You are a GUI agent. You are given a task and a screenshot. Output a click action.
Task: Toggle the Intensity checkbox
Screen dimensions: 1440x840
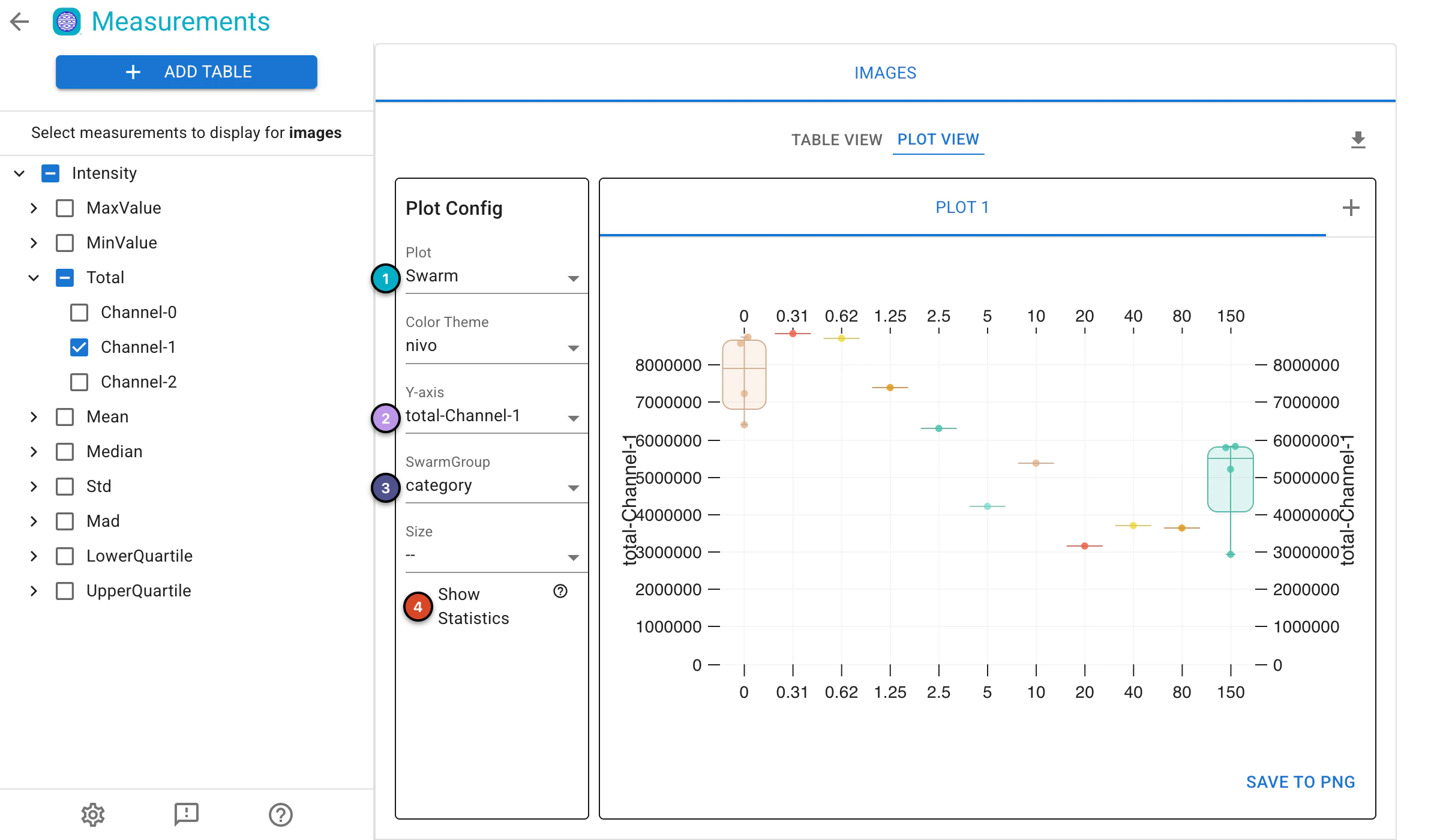pyautogui.click(x=50, y=173)
